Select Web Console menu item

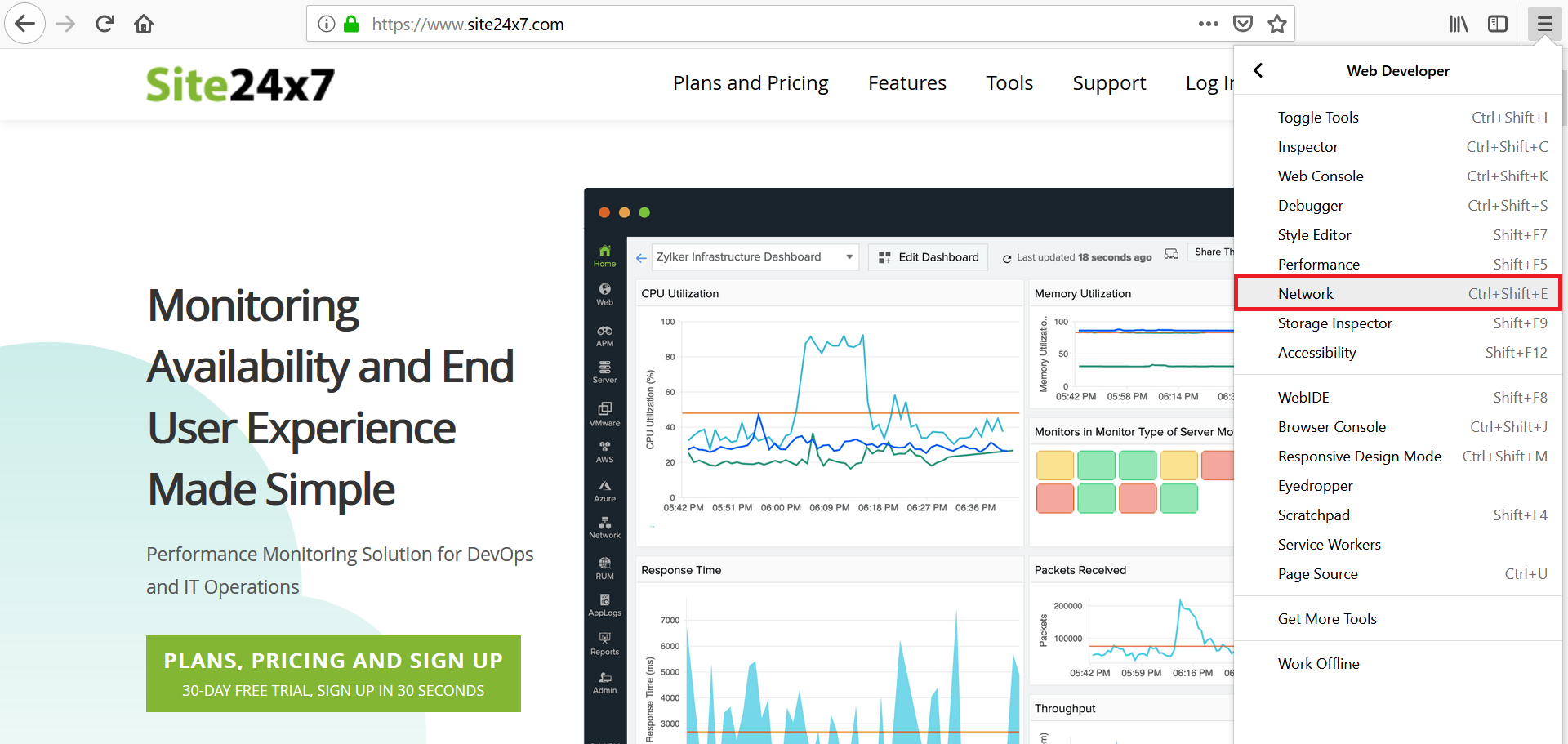1398,176
